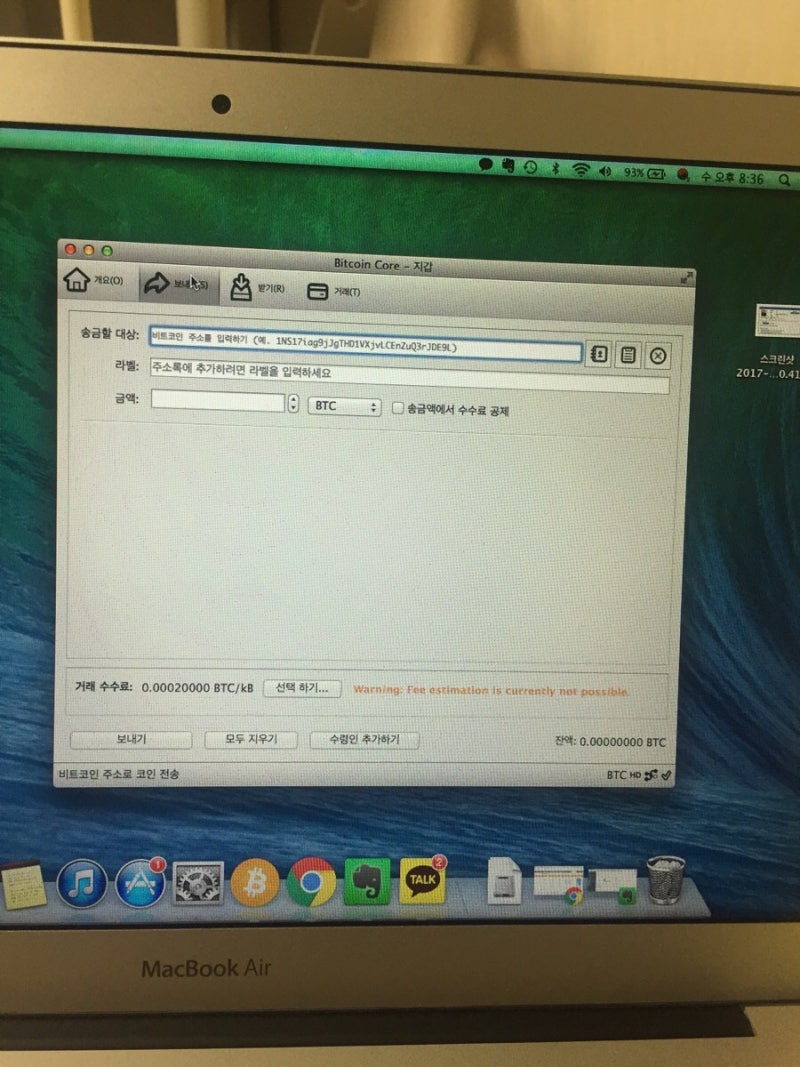Click the fee estimation warning text
The image size is (800, 1067).
490,691
